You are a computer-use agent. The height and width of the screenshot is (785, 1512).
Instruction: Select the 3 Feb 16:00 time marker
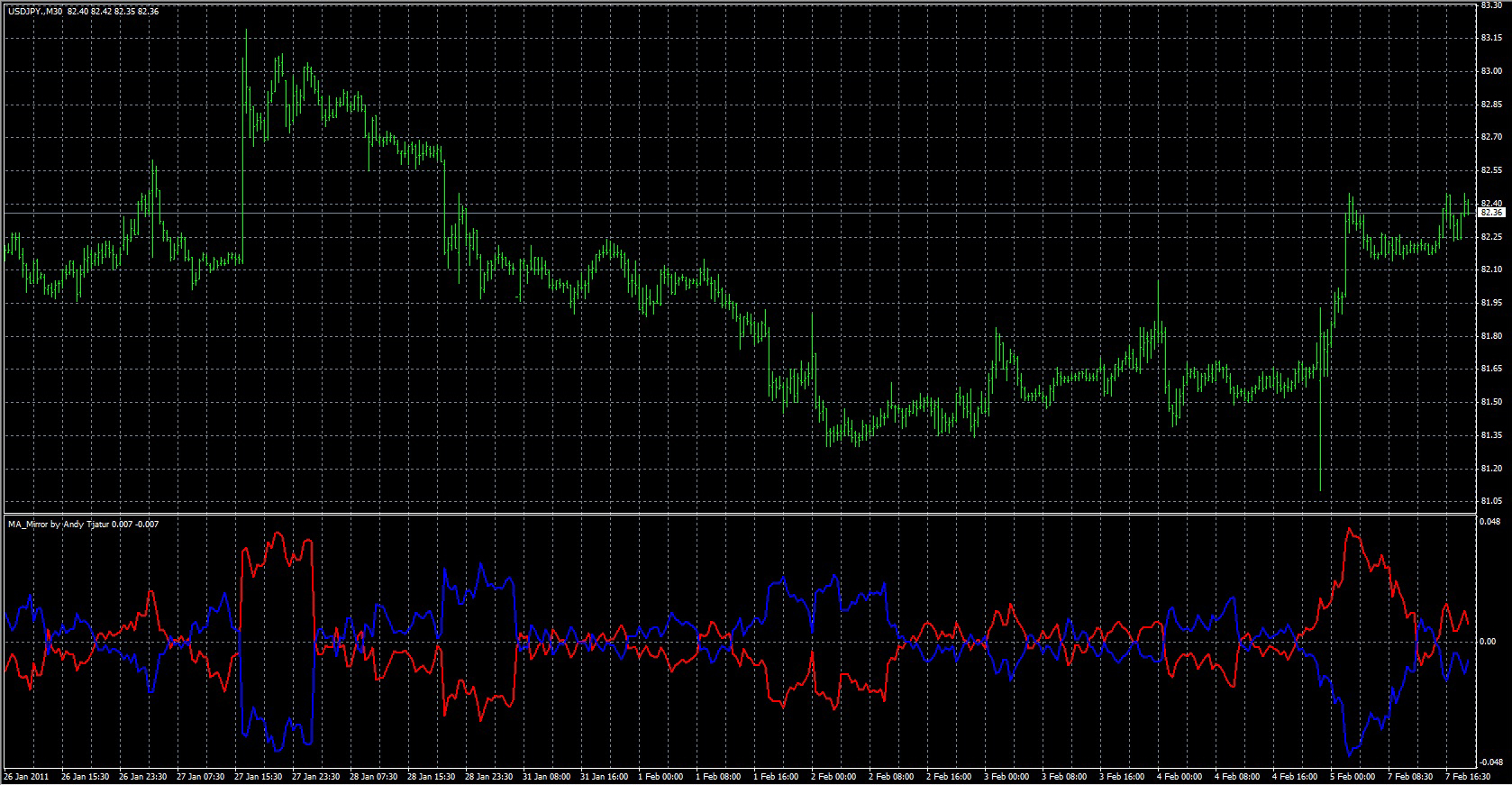[1122, 776]
